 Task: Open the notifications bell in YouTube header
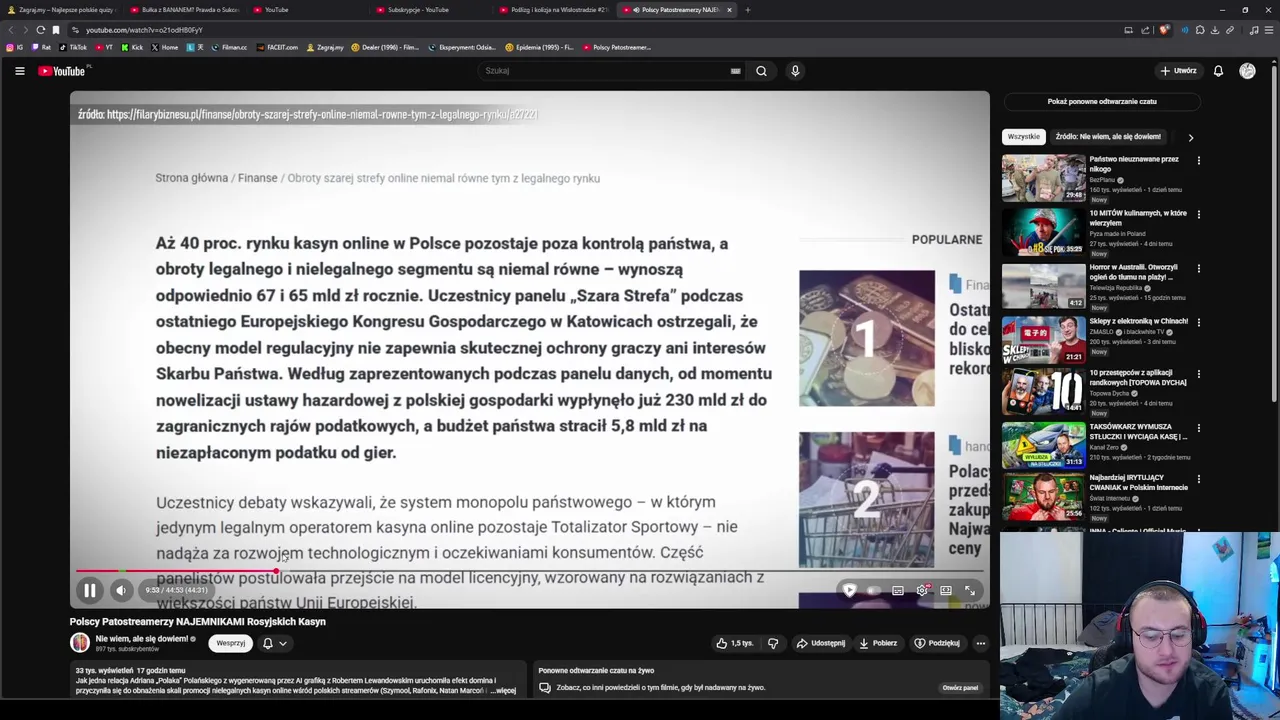point(1218,71)
